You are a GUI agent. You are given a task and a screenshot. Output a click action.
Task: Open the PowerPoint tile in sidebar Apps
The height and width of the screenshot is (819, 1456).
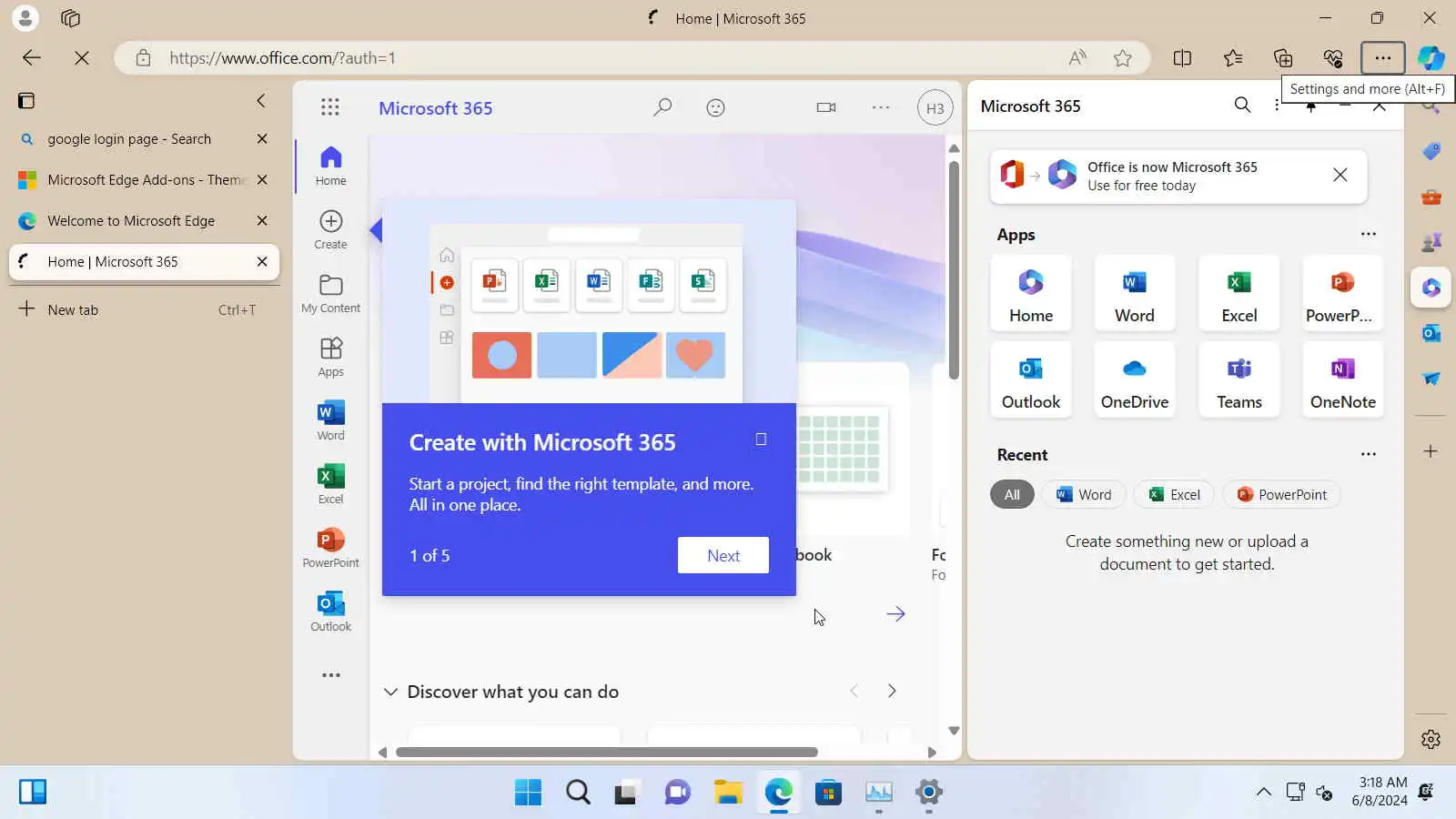1343,294
